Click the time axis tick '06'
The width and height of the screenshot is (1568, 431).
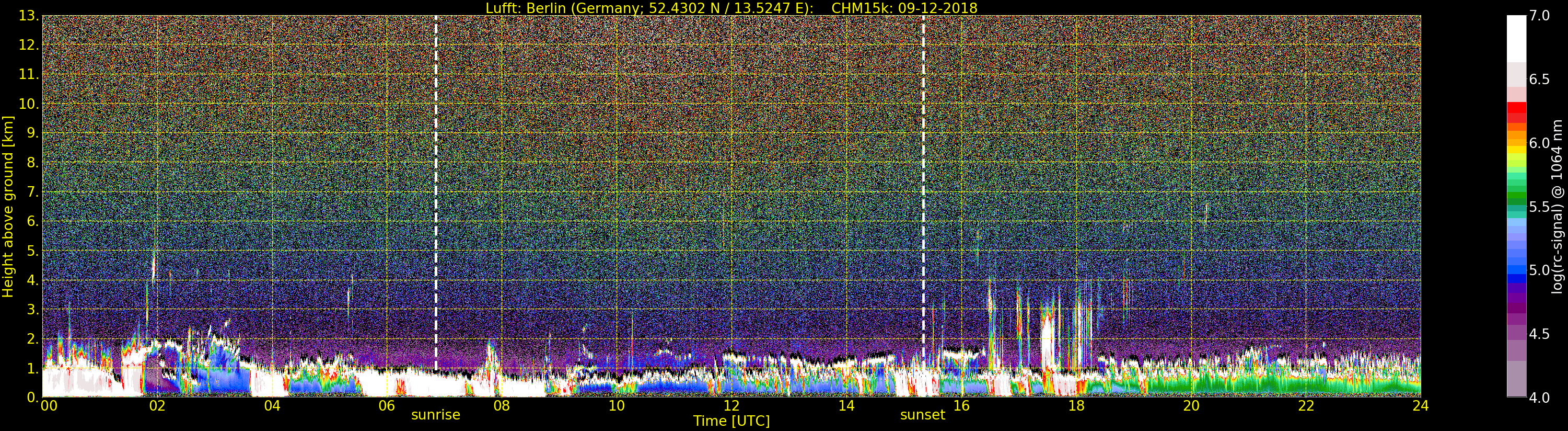(x=387, y=406)
